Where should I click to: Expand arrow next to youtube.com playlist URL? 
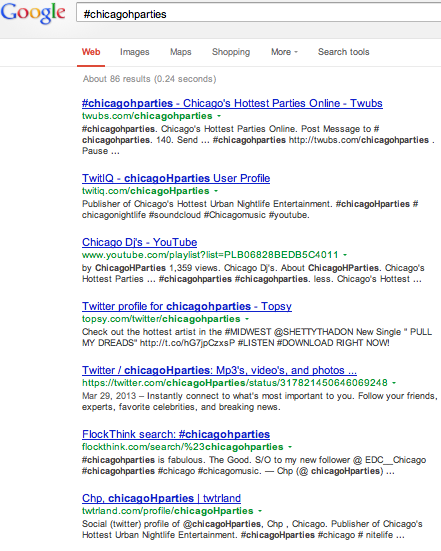click(345, 255)
